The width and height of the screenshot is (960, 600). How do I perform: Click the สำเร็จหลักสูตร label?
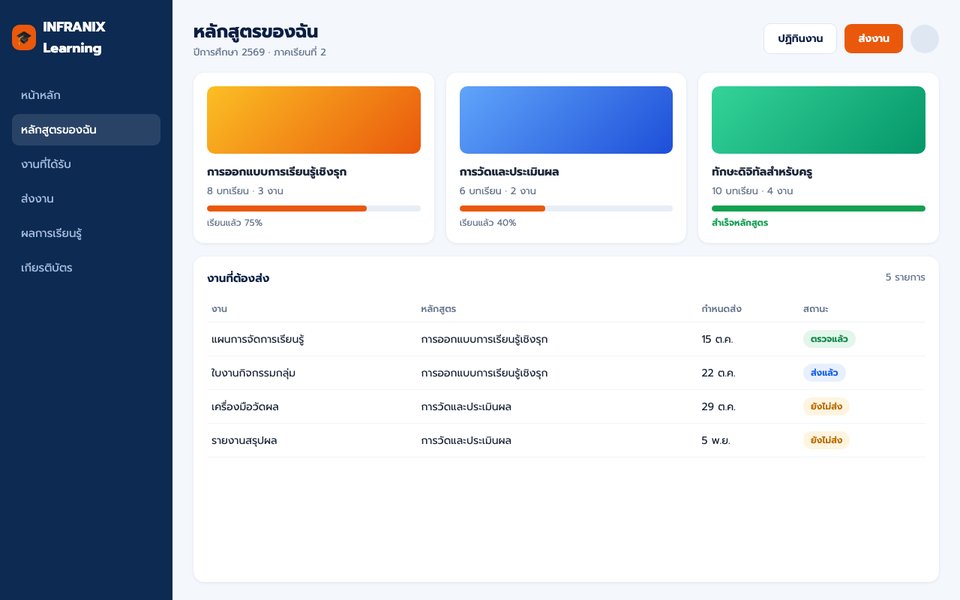click(740, 223)
